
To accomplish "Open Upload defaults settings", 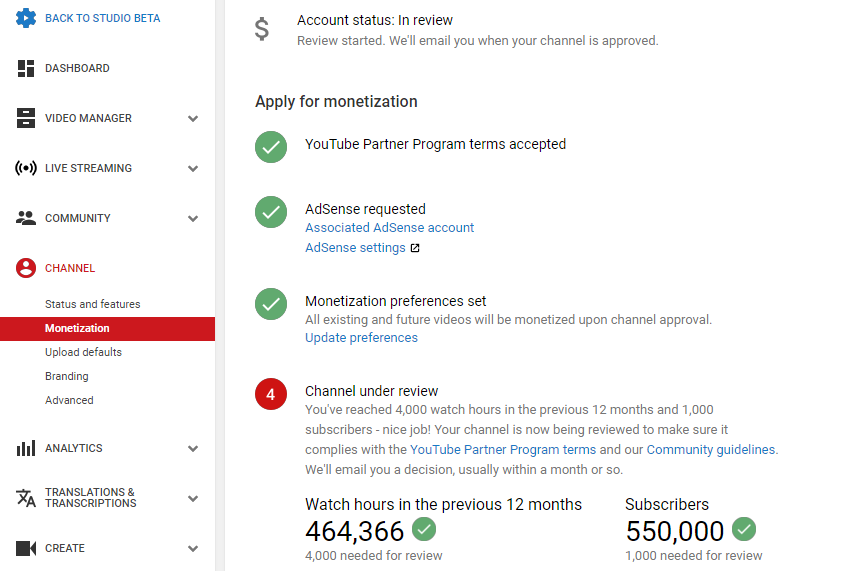I will coord(83,352).
